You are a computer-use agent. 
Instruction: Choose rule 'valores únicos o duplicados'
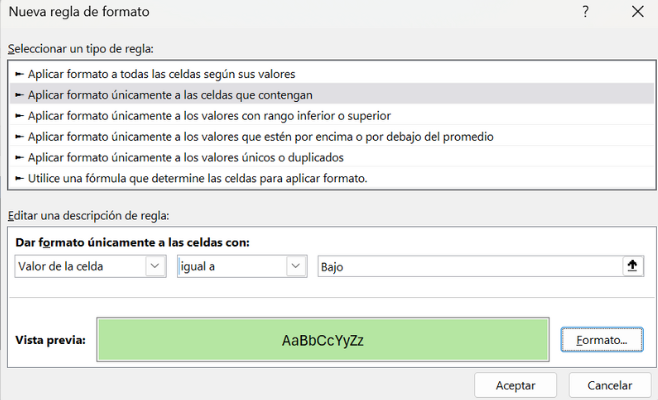332,158
